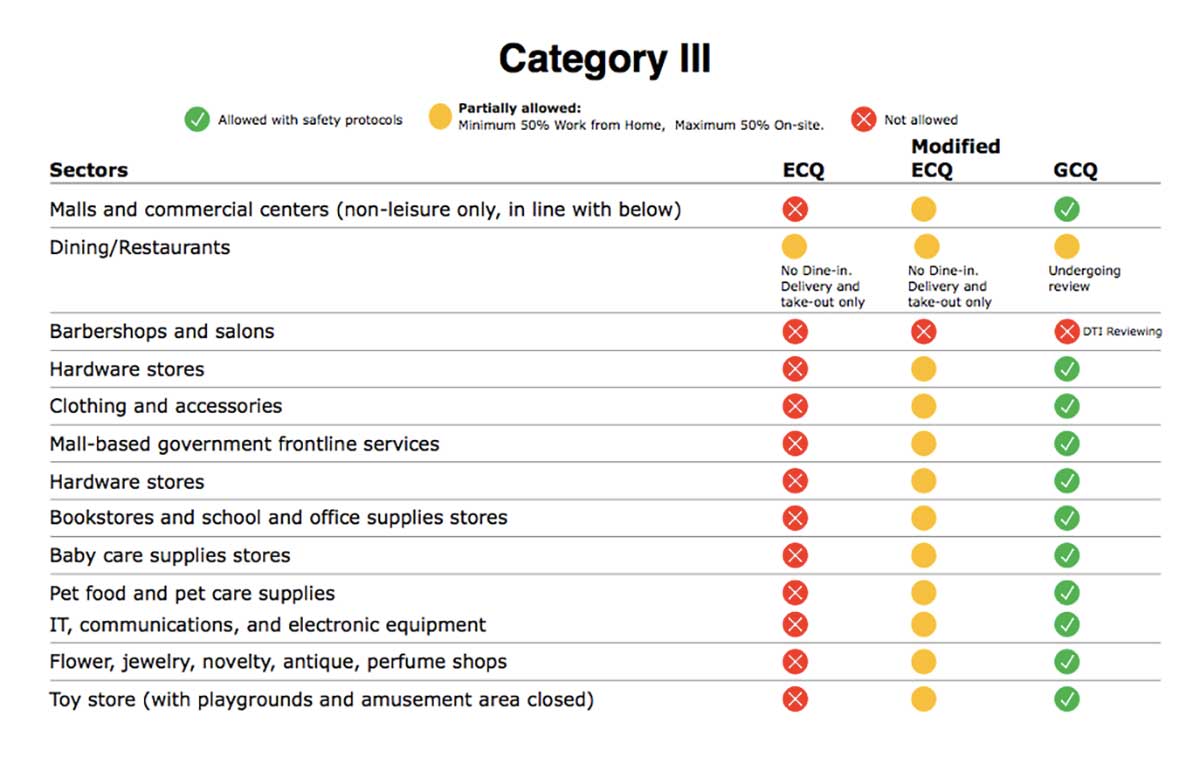Click the Pet food and pet care supplies label
Screen dimensions: 1200x764
(x=192, y=593)
